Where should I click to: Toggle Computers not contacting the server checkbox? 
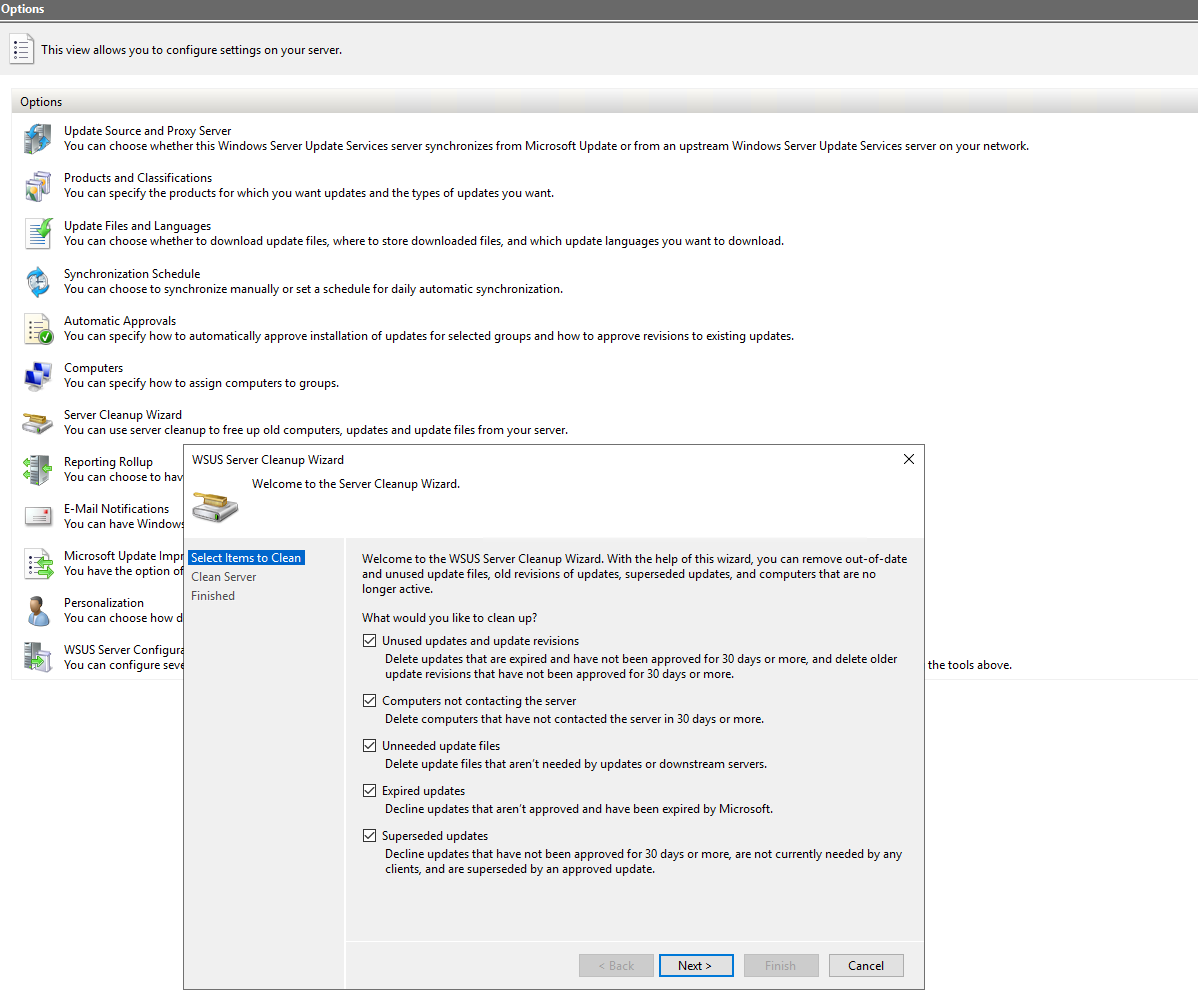tap(370, 701)
